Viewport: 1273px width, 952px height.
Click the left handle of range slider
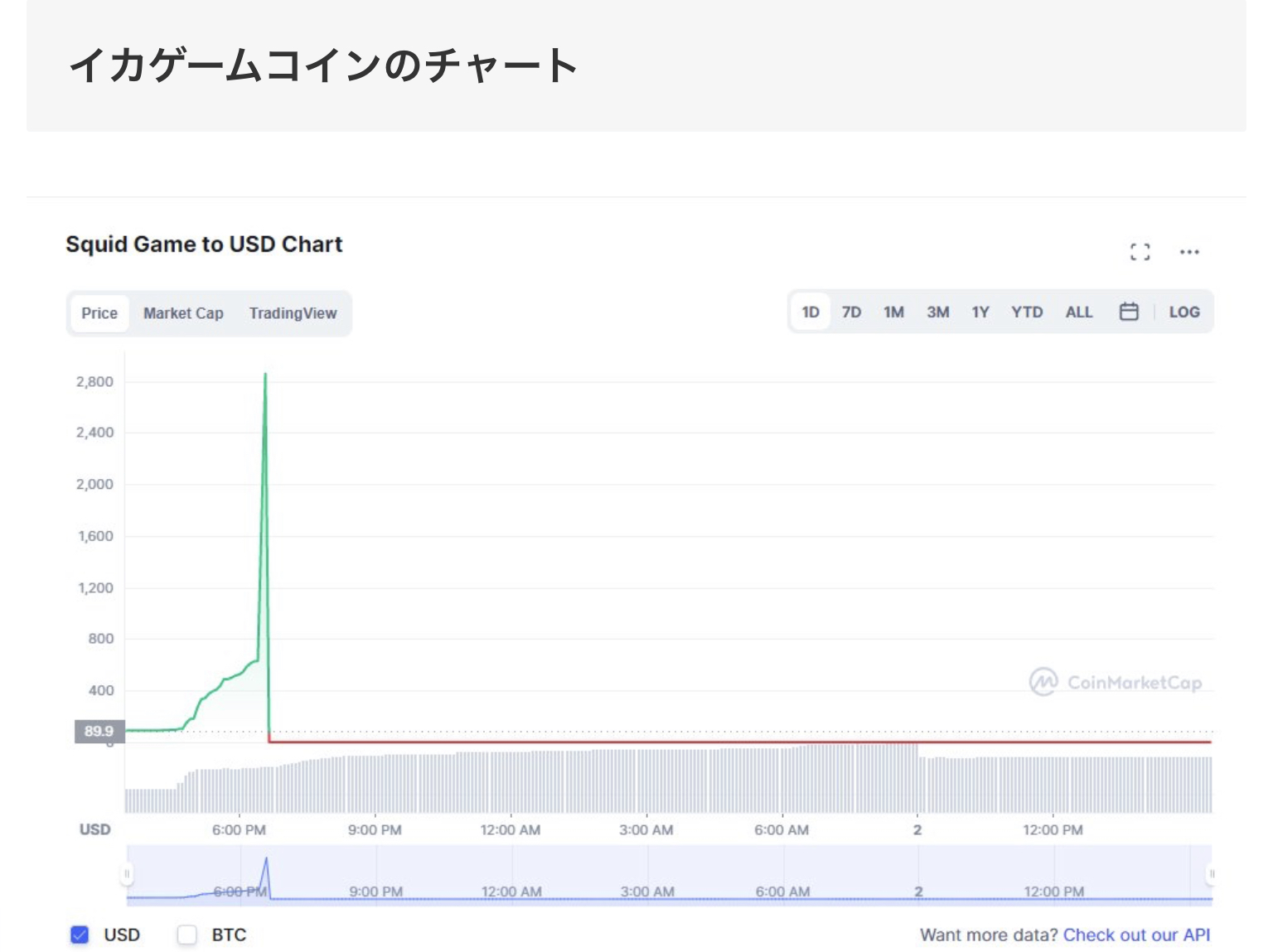[x=127, y=873]
